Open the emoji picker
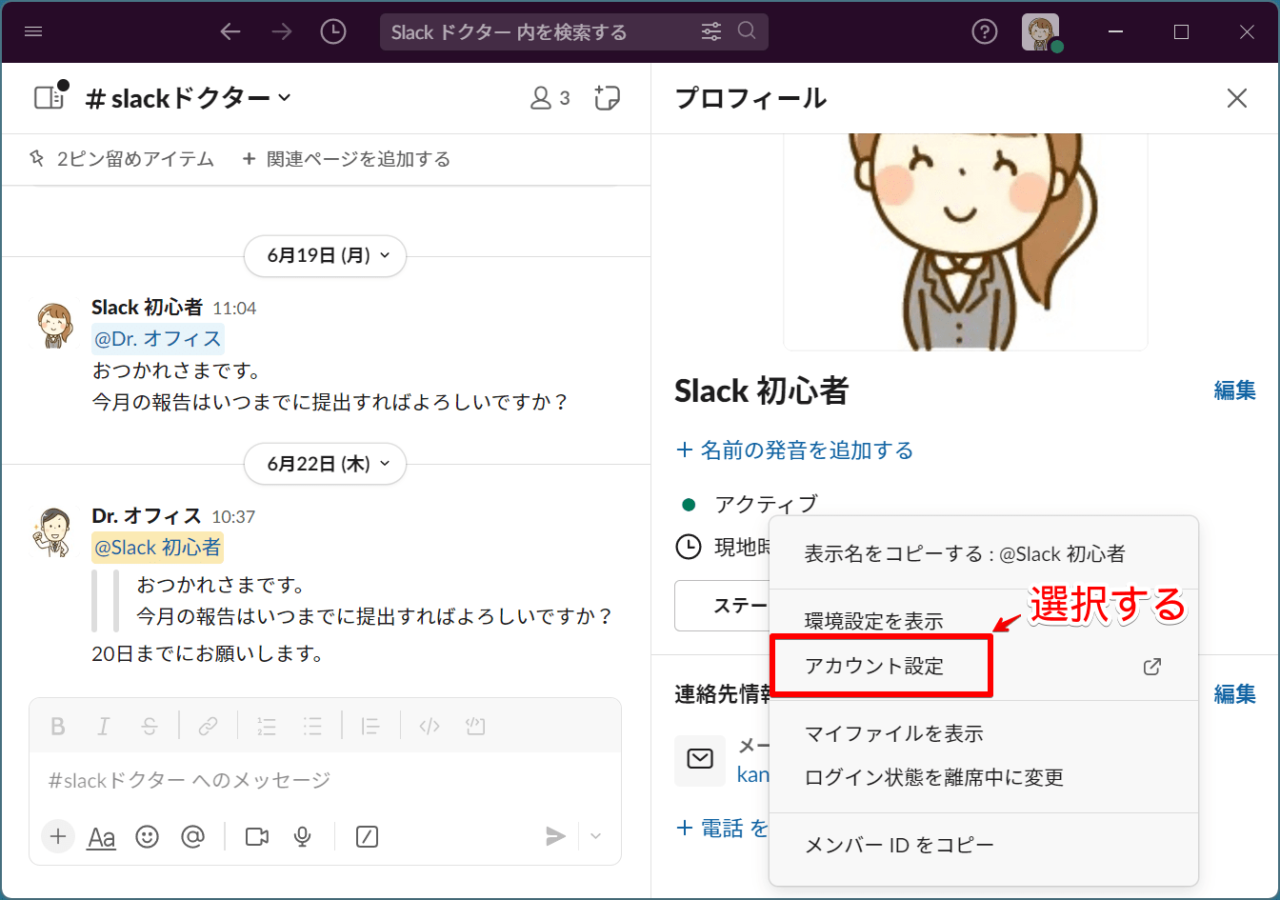Image resolution: width=1280 pixels, height=900 pixels. 148,836
